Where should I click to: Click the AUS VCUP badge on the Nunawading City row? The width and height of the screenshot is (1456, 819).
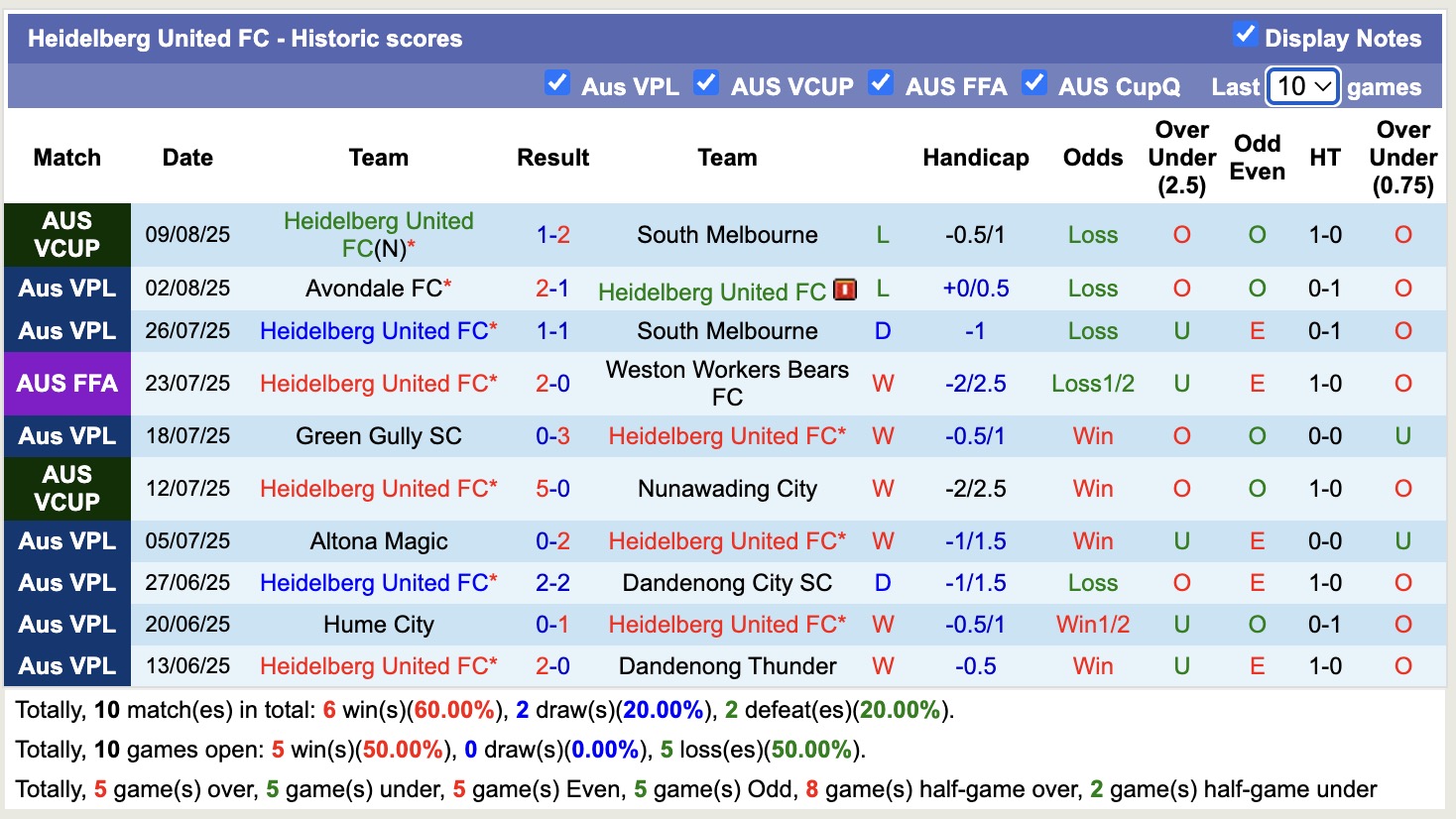pyautogui.click(x=66, y=489)
